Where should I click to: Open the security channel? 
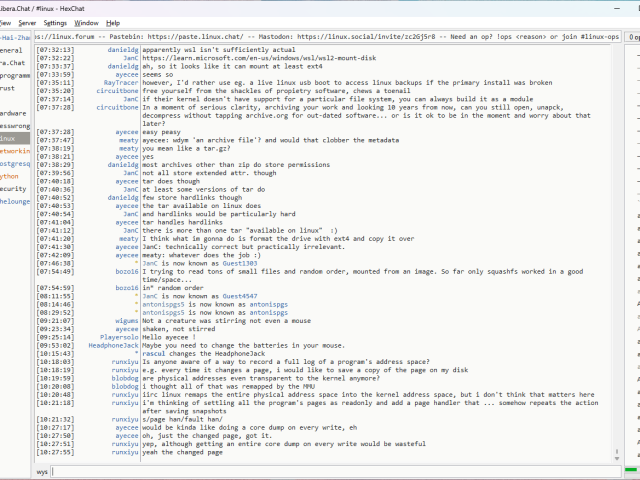click(x=12, y=188)
